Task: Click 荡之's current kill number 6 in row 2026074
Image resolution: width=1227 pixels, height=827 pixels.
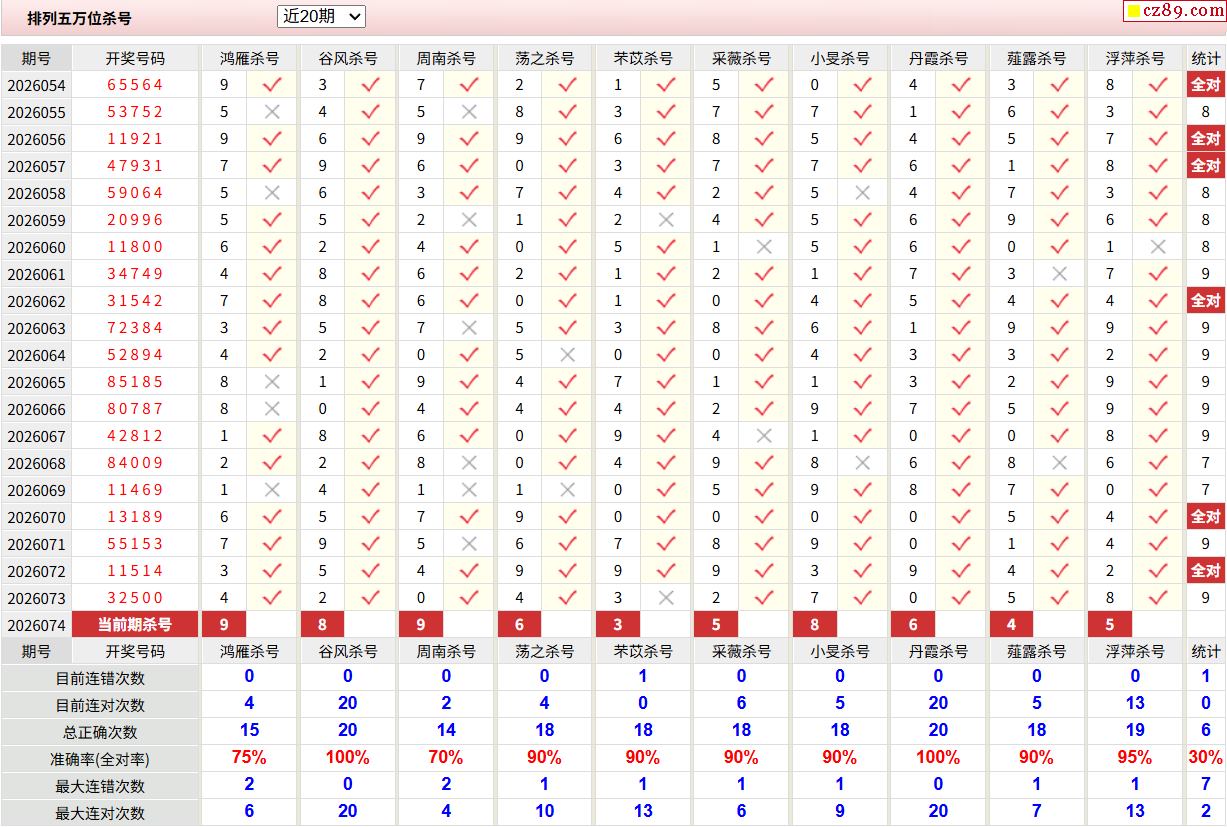Action: pyautogui.click(x=519, y=625)
